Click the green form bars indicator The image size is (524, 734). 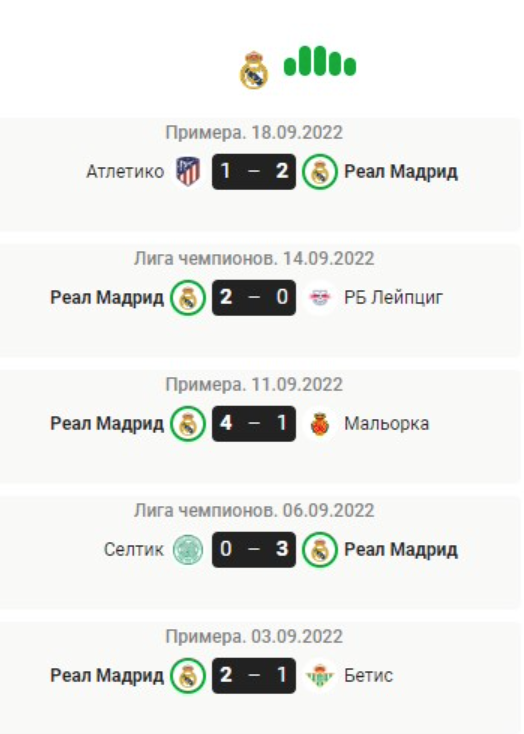pos(320,61)
